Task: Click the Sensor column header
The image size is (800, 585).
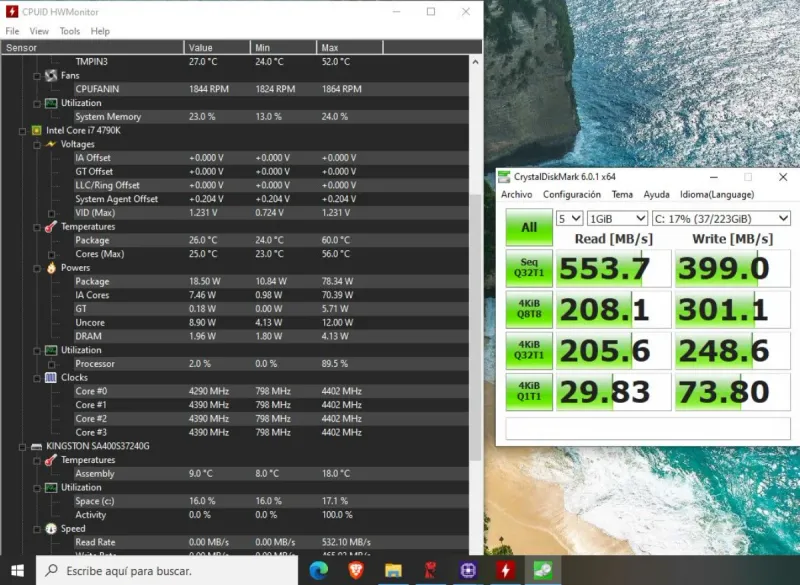Action: click(92, 47)
